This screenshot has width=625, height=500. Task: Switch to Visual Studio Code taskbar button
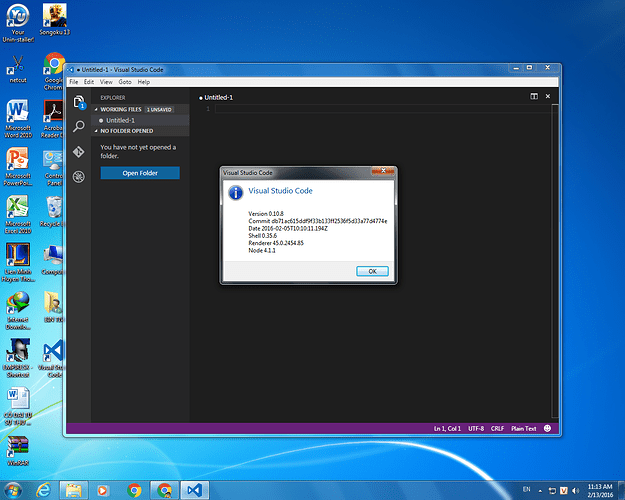pyautogui.click(x=195, y=490)
